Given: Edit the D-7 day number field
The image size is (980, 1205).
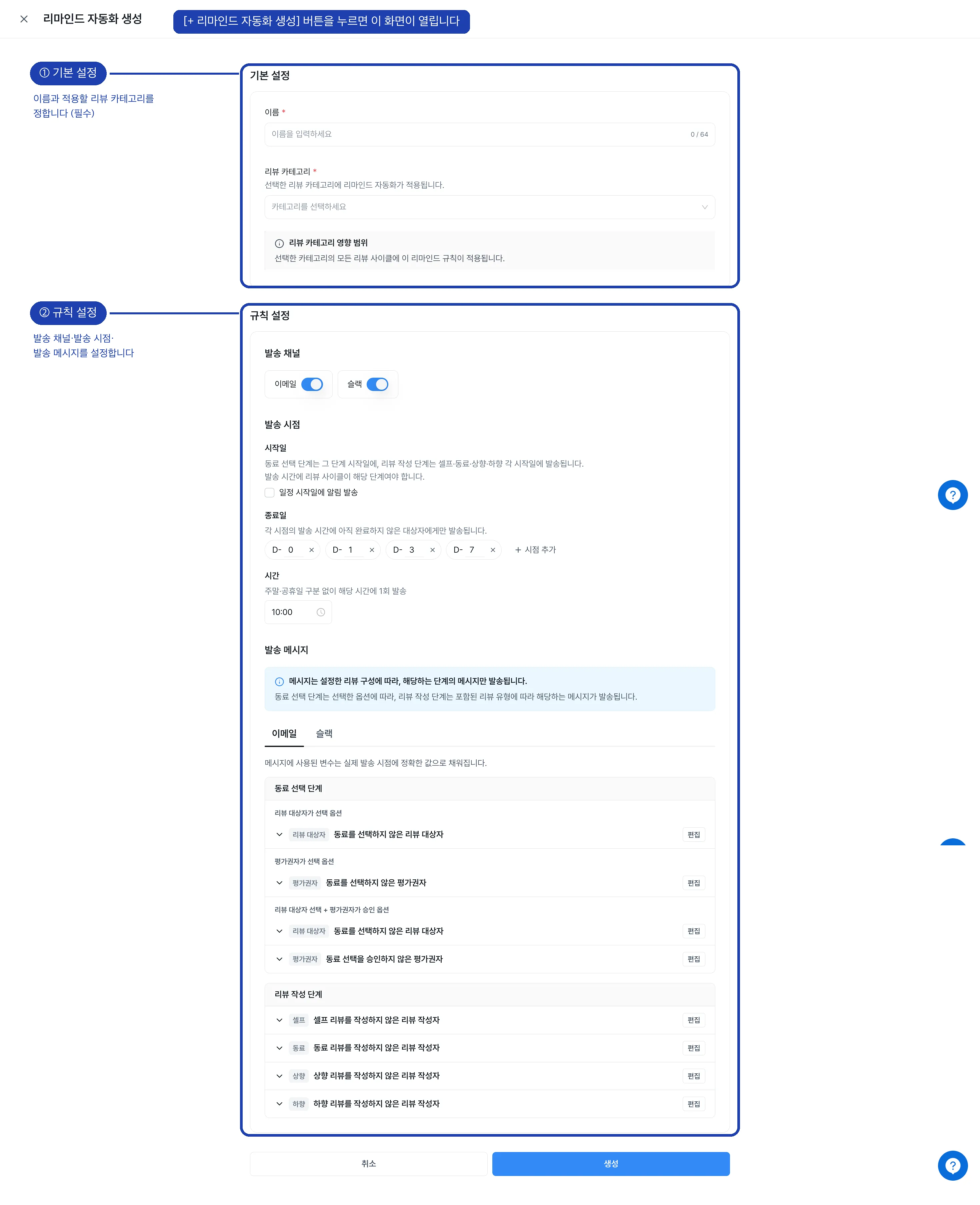Looking at the screenshot, I should pyautogui.click(x=475, y=550).
